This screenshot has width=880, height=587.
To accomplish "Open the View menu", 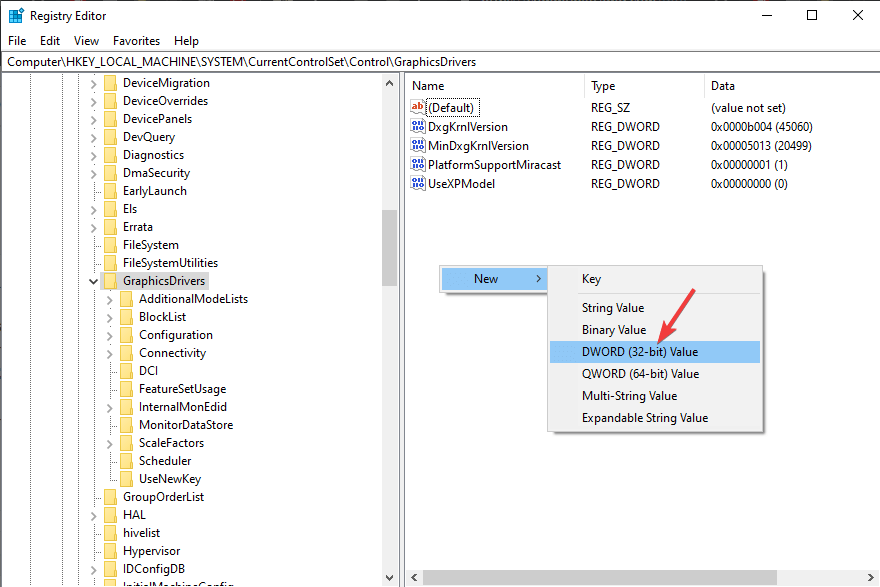I will [x=86, y=41].
